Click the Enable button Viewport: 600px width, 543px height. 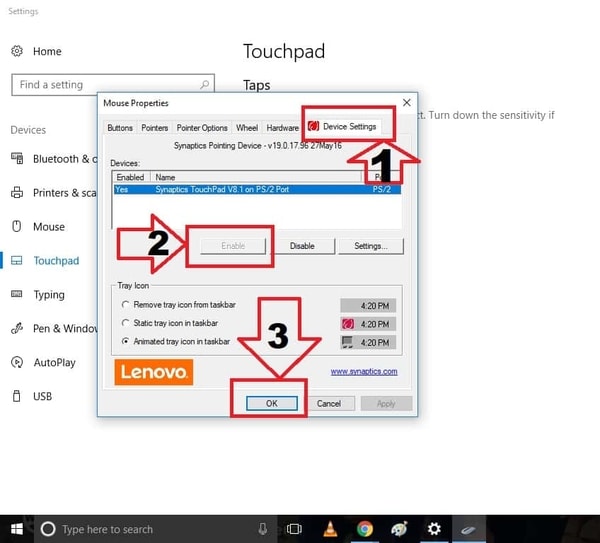click(233, 246)
